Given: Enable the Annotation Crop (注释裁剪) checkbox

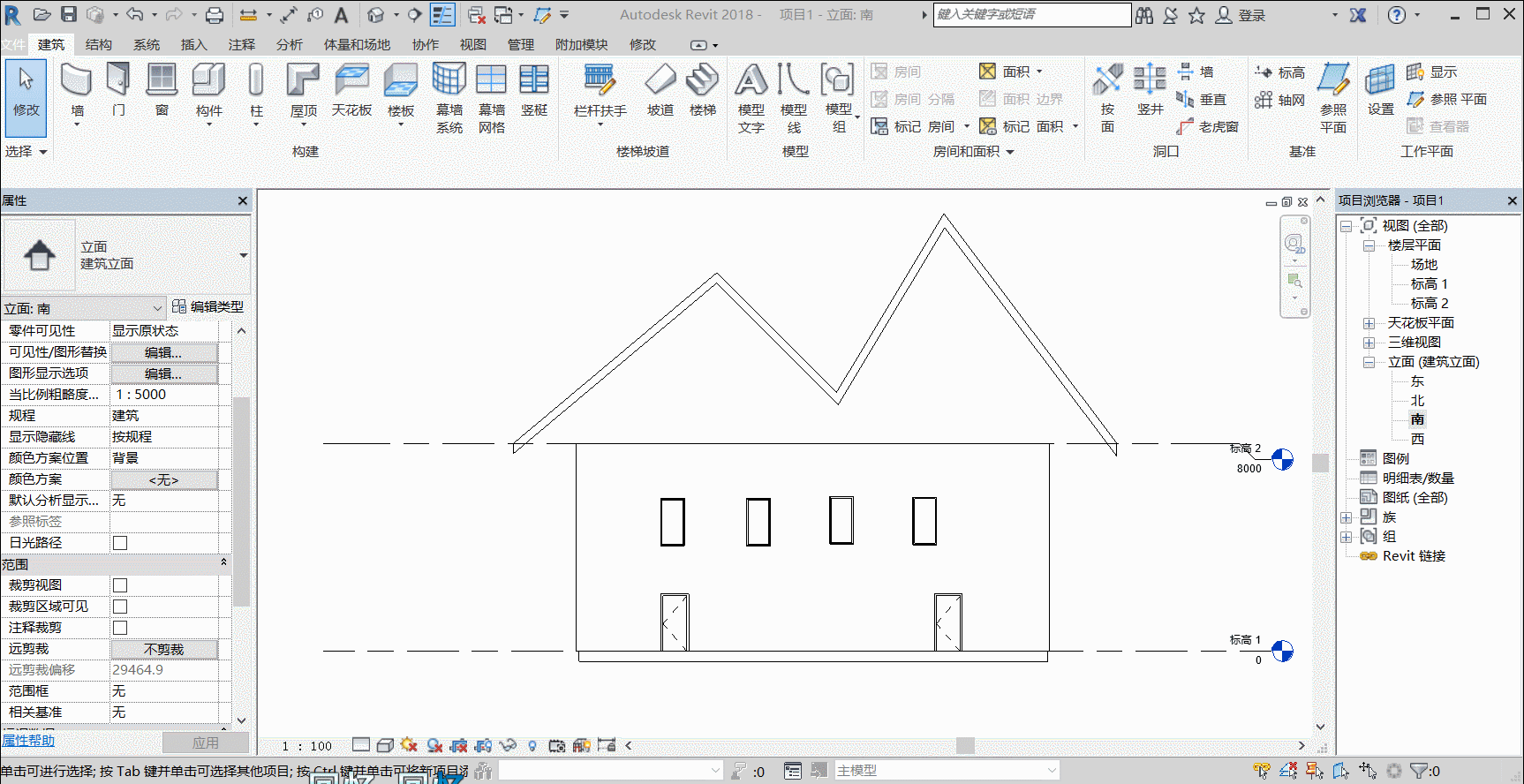Looking at the screenshot, I should click(x=120, y=628).
